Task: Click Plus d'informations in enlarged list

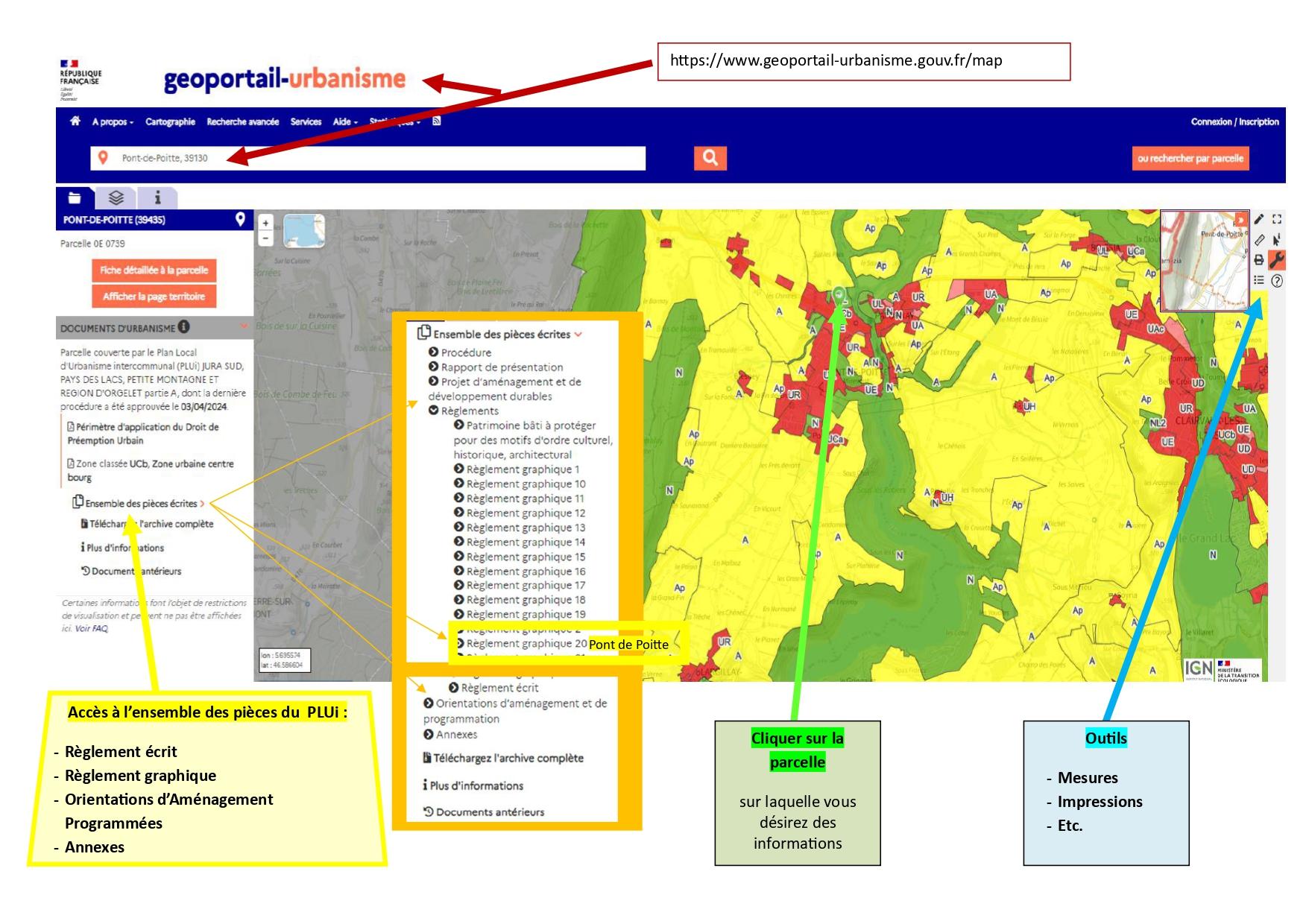Action: coord(473,785)
